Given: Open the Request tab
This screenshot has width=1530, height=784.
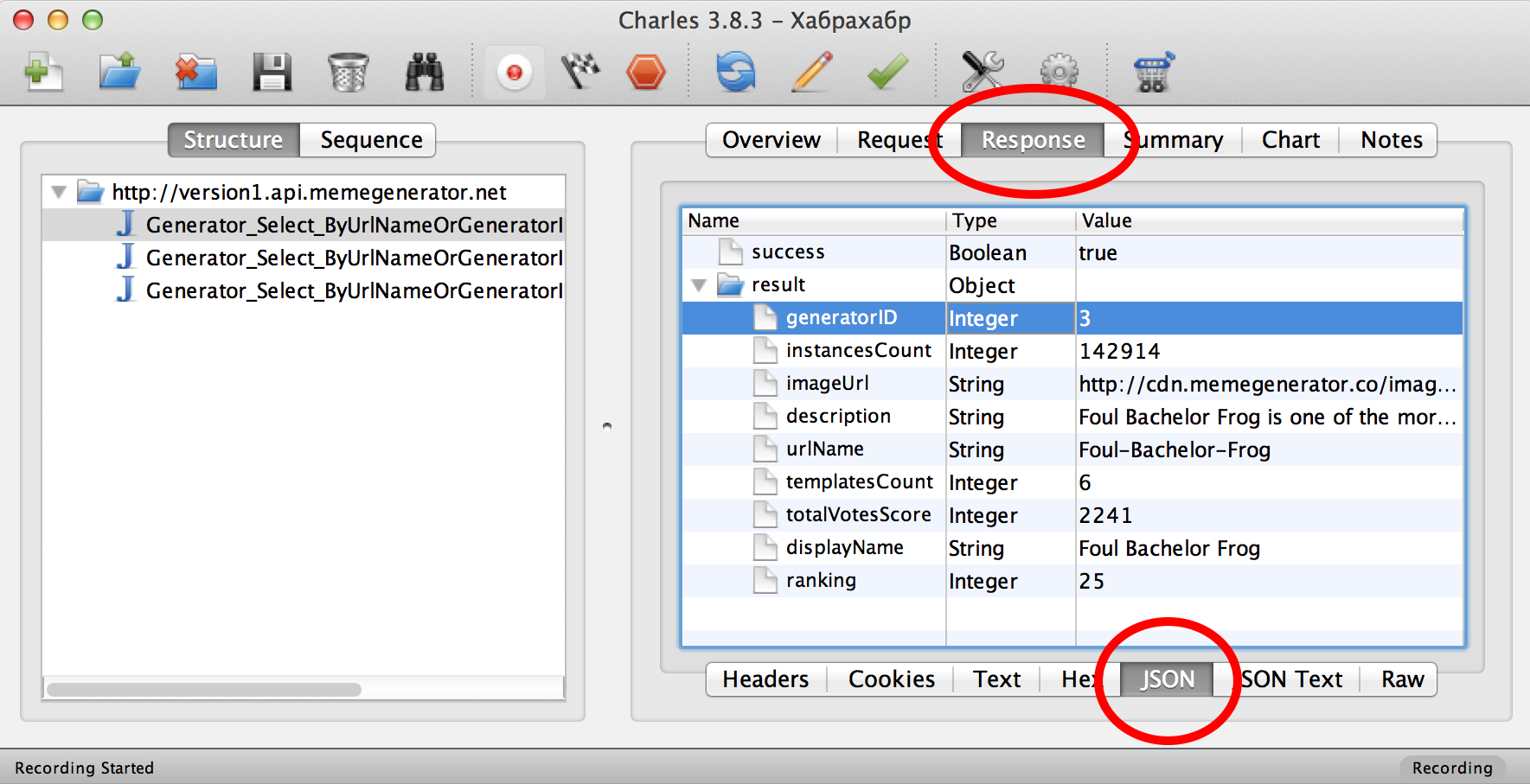Looking at the screenshot, I should point(899,140).
